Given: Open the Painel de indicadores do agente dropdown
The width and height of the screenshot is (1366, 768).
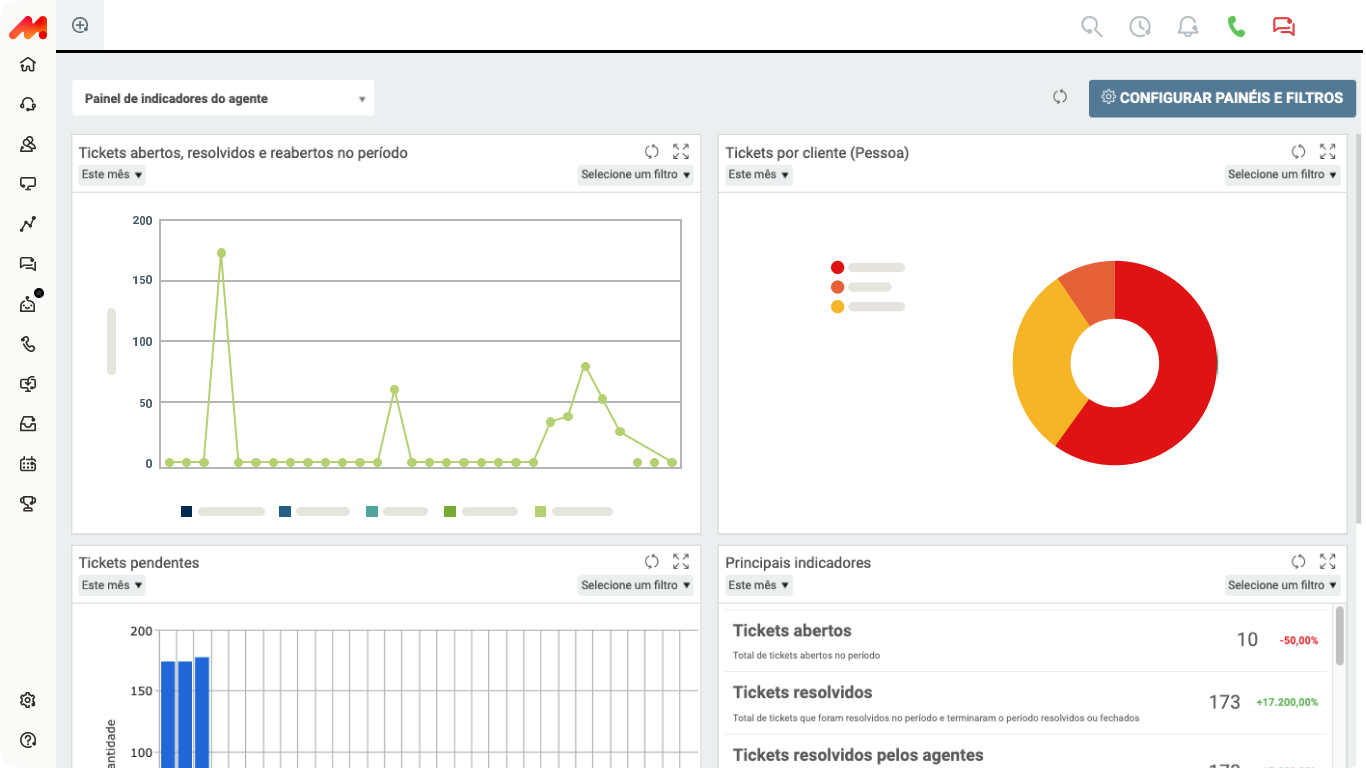Looking at the screenshot, I should point(223,99).
